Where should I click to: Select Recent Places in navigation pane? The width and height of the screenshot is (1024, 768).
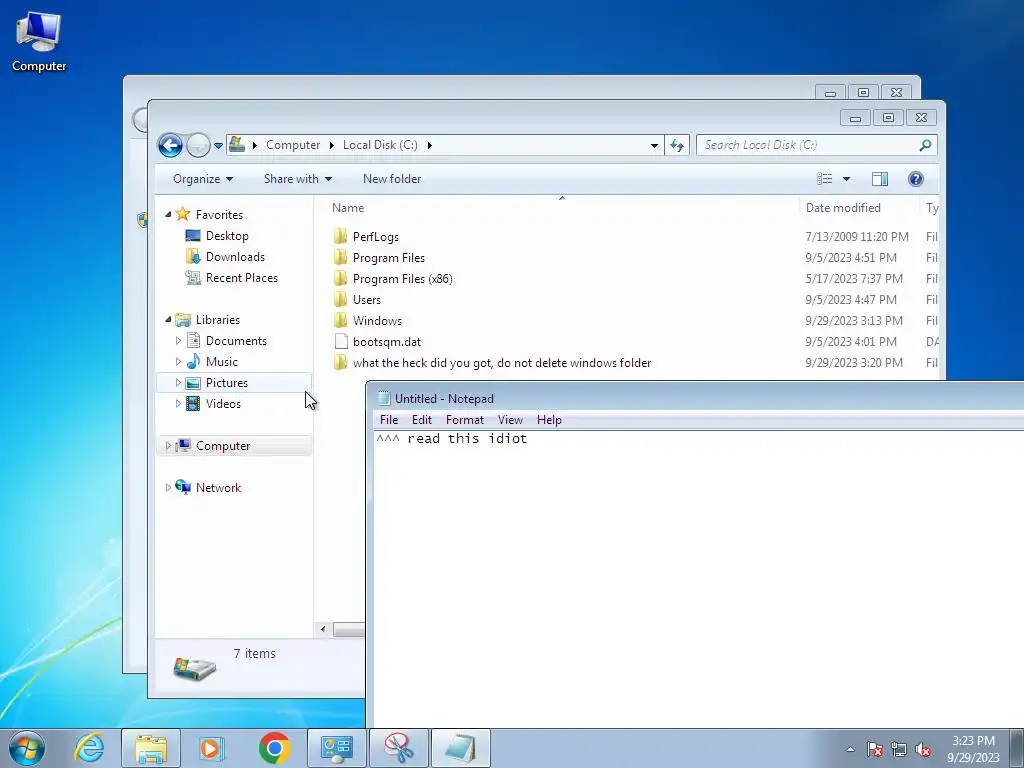tap(242, 278)
